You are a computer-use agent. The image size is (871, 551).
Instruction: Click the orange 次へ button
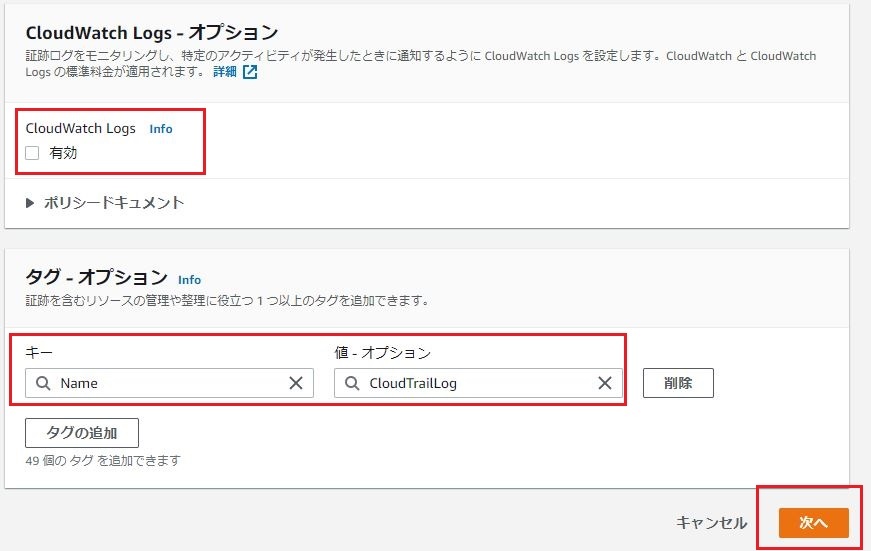[x=814, y=523]
